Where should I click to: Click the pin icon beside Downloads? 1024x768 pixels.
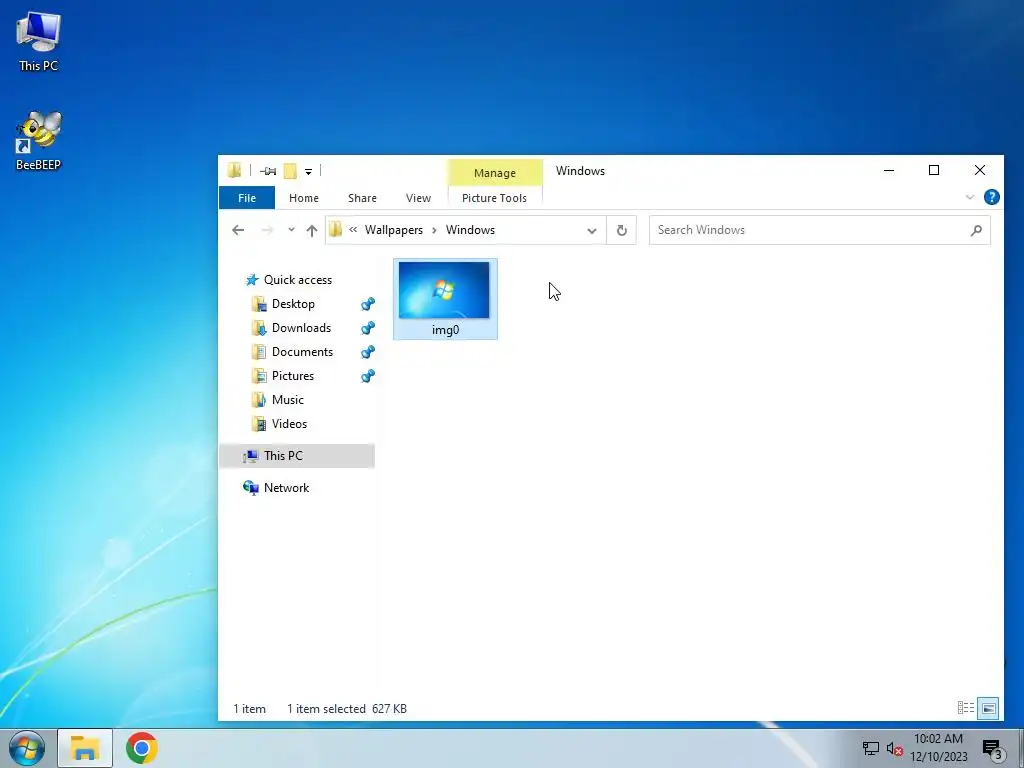click(368, 328)
